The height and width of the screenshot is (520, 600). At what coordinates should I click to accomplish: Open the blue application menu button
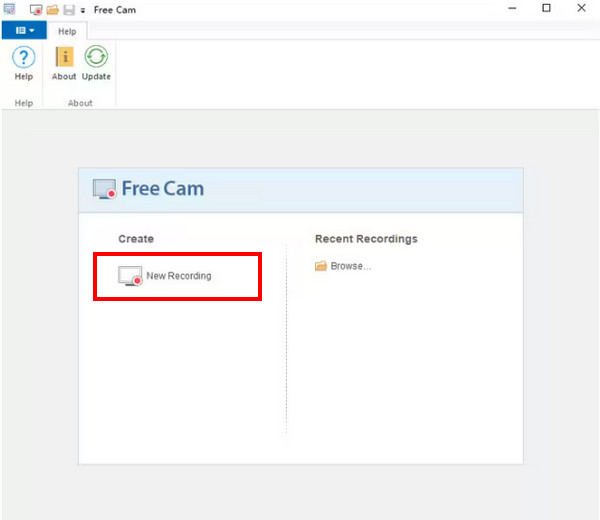(24, 30)
